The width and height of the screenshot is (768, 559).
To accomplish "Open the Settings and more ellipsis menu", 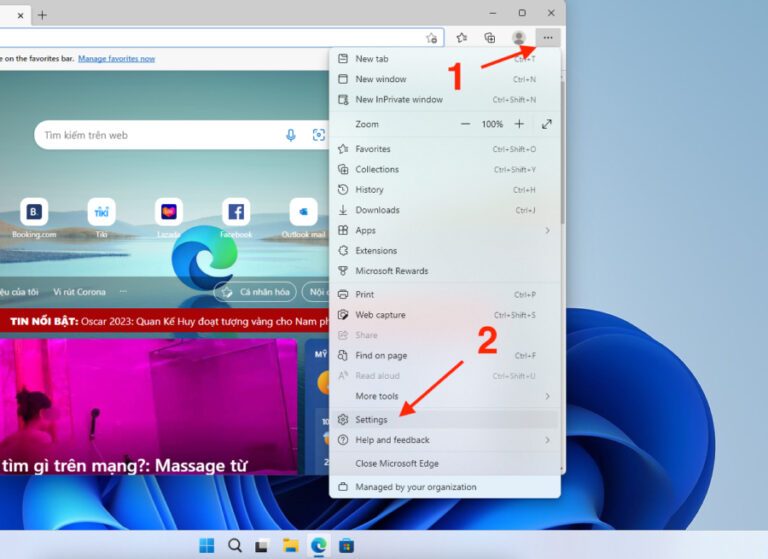I will (548, 38).
